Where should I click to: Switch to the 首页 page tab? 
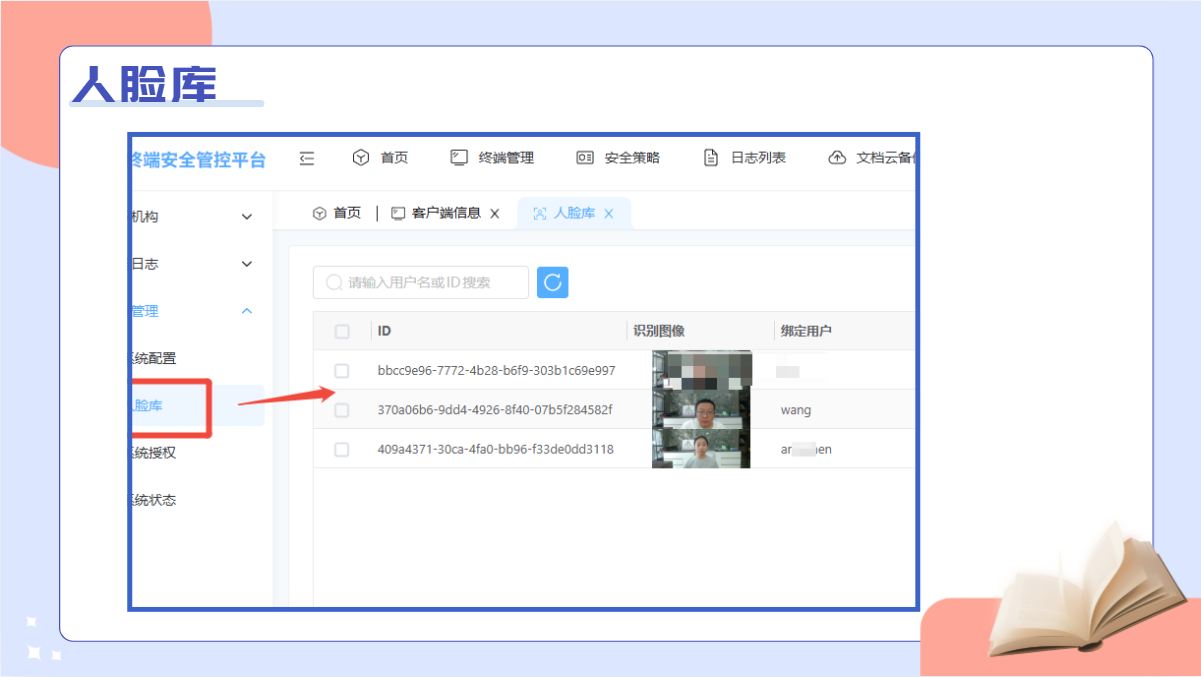[x=336, y=213]
